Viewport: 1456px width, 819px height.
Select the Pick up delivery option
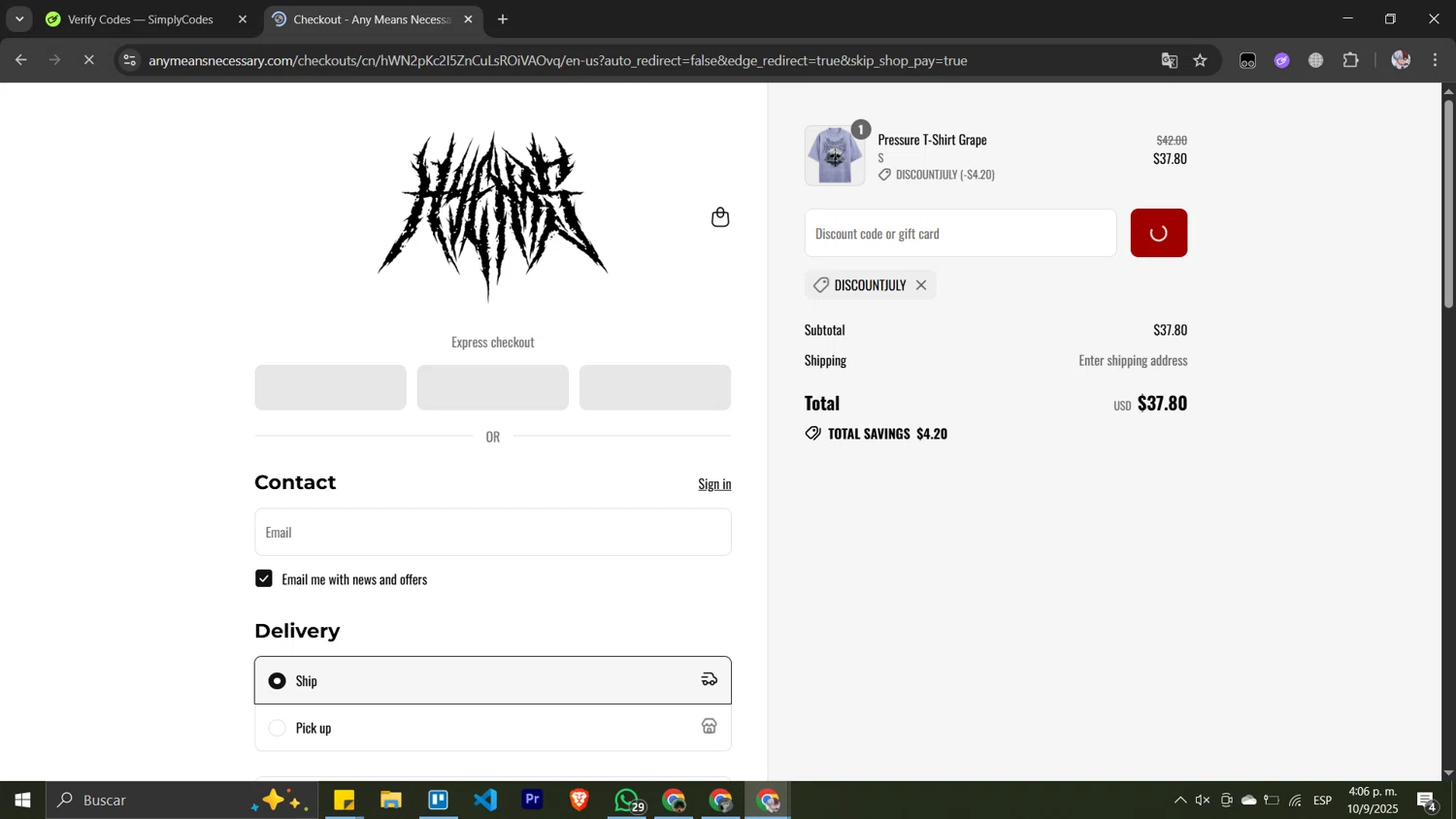(493, 728)
